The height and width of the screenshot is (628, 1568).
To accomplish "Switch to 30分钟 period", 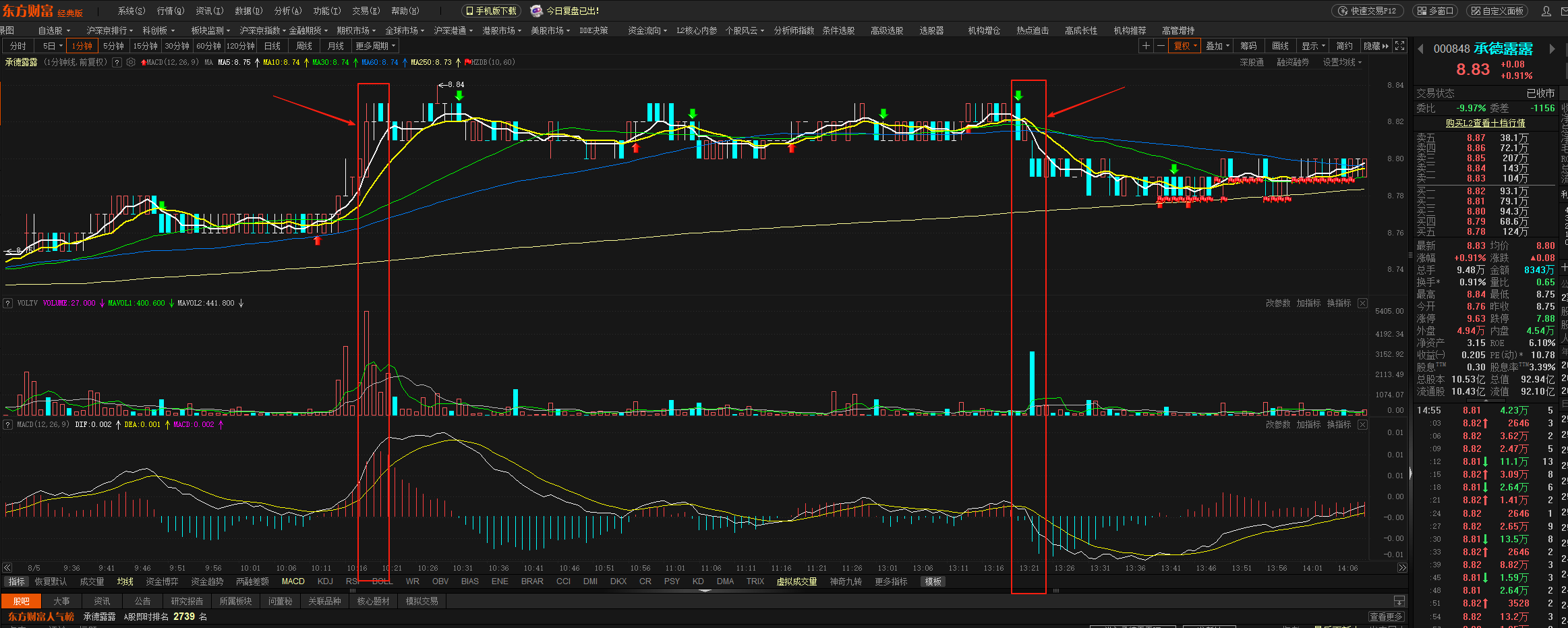I will click(177, 46).
